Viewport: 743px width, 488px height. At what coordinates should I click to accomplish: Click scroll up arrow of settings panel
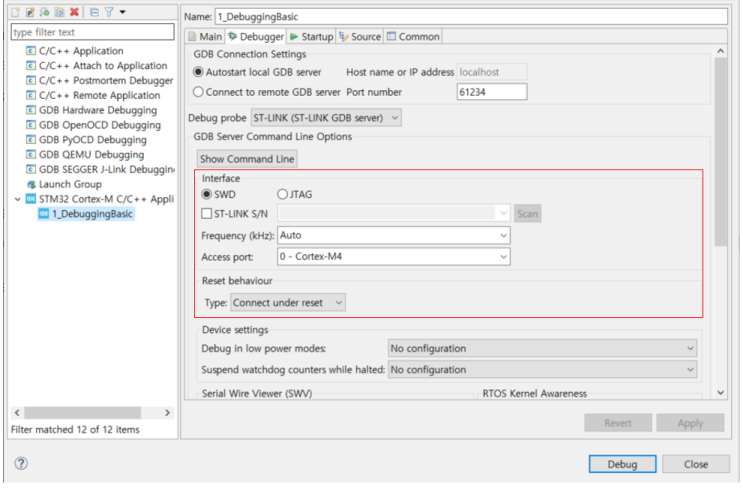[x=721, y=51]
